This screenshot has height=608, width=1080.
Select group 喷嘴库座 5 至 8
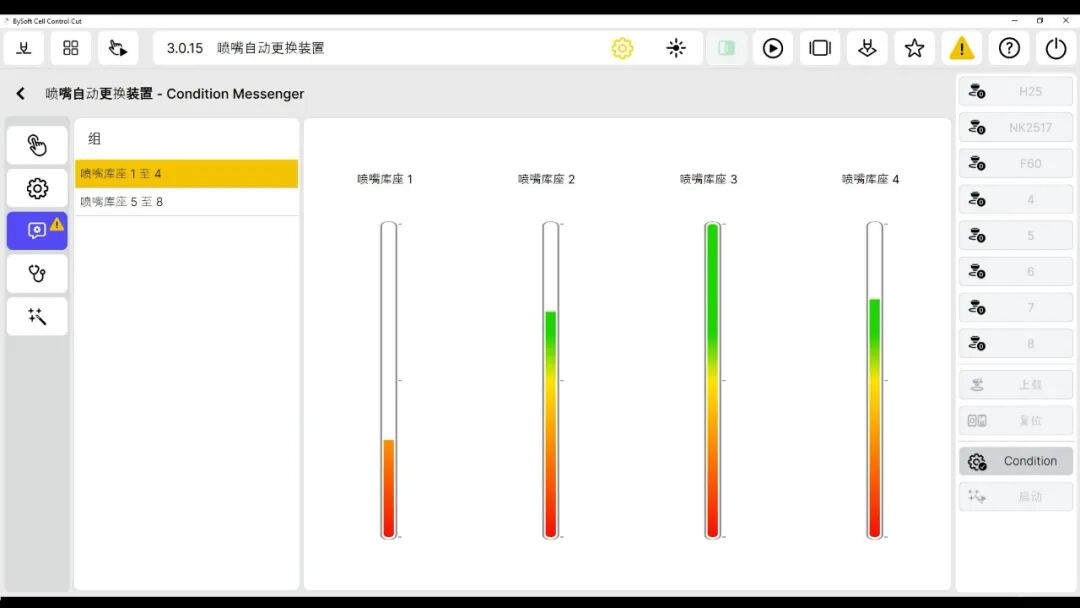[186, 202]
